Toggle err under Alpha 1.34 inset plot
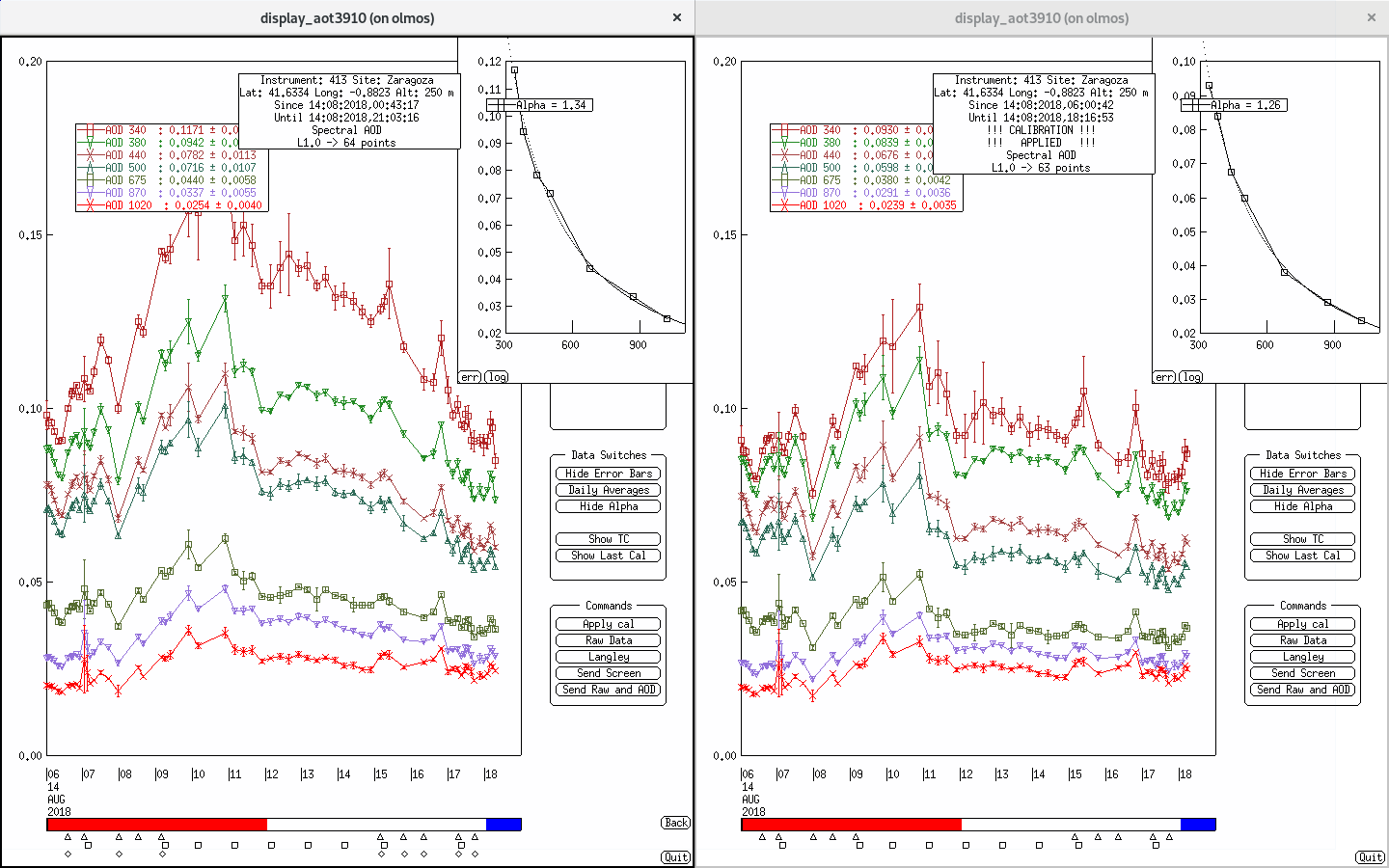Image resolution: width=1389 pixels, height=868 pixels. tap(470, 377)
